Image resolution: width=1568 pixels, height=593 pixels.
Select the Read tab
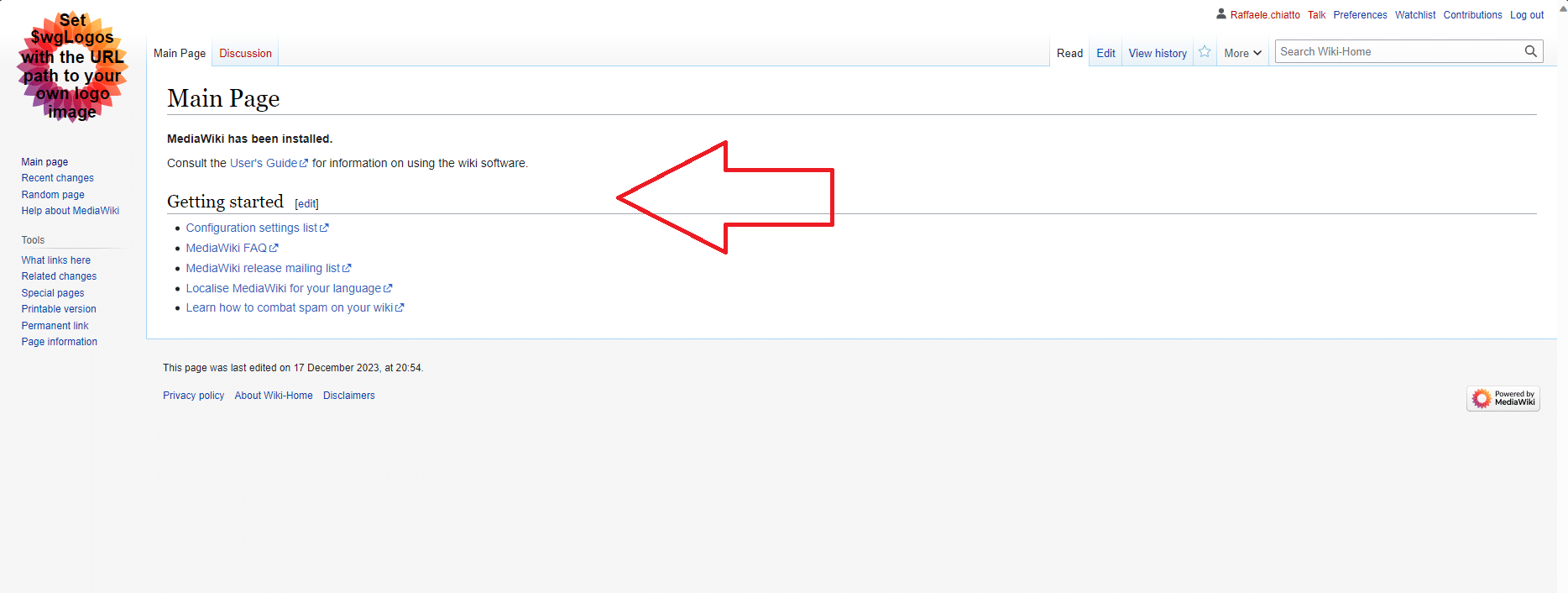1069,53
